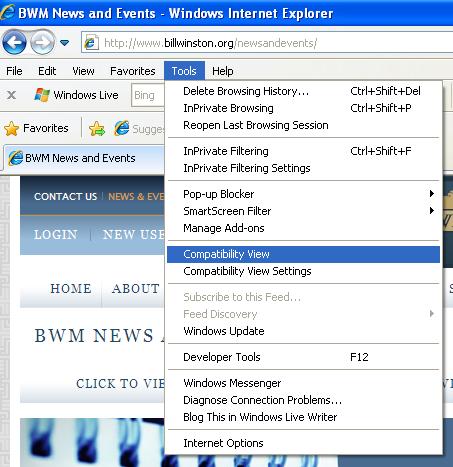Open Manage Add-ons
Screen dimensions: 453x467
point(303,228)
